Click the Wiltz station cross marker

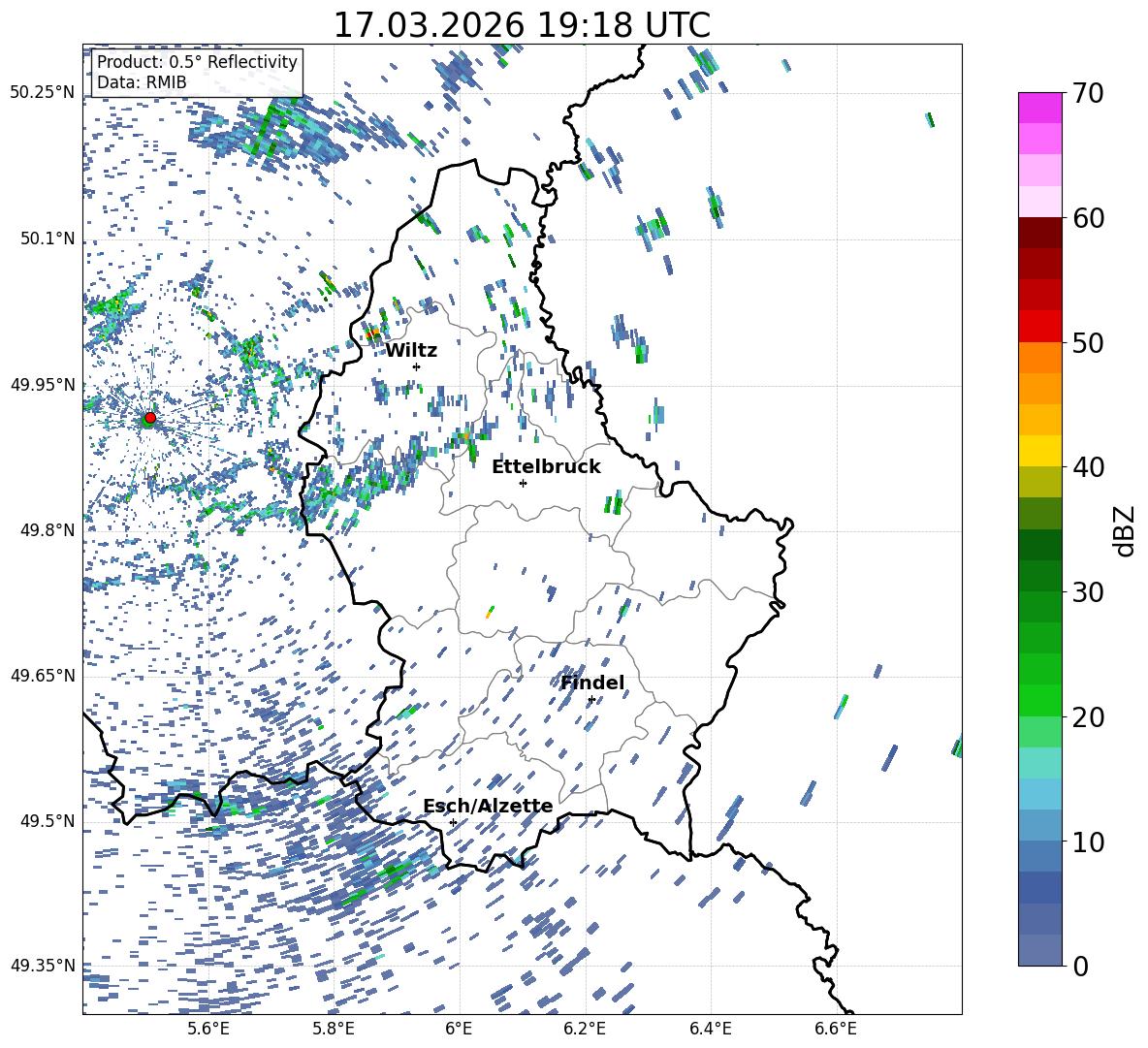417,366
